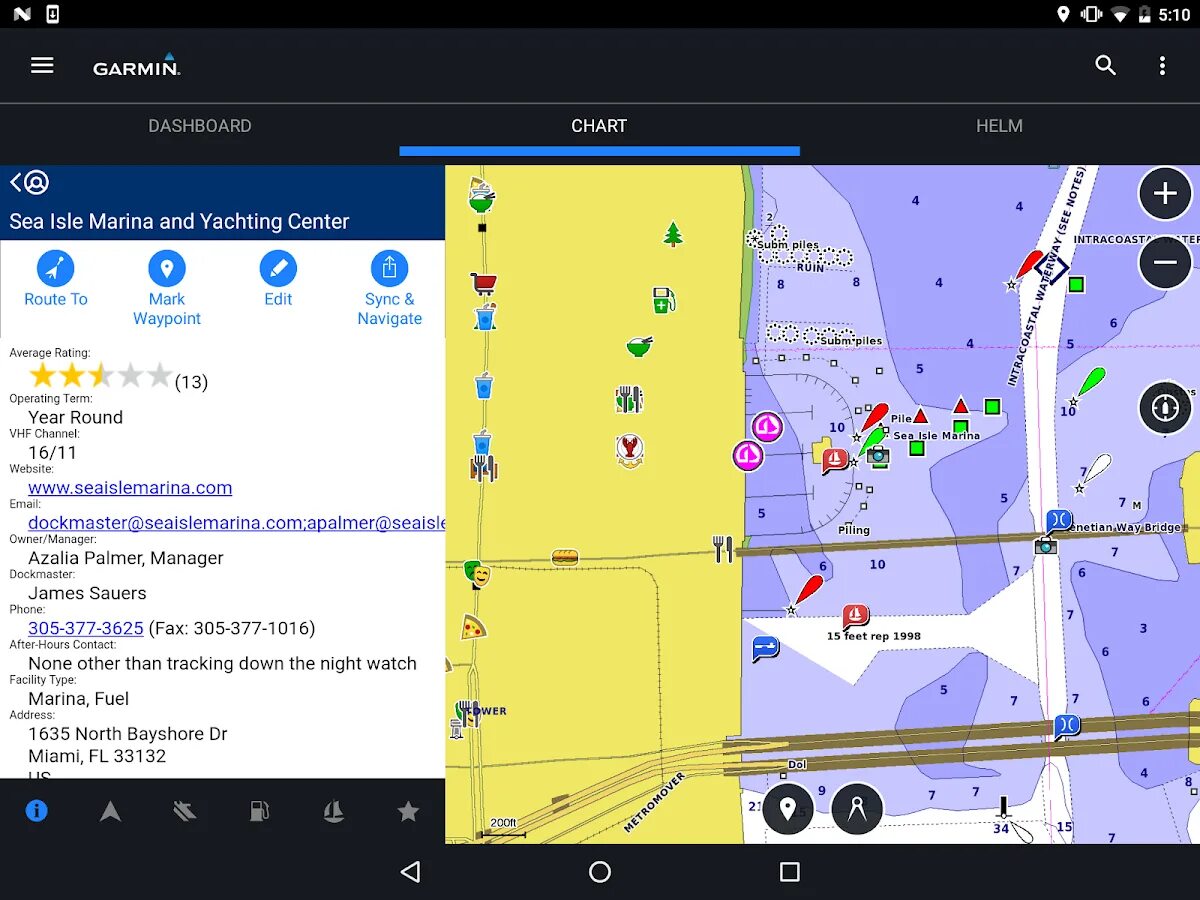Screen dimensions: 1200x900
Task: Tap the bridge marker on lower causeway
Action: click(x=1066, y=726)
